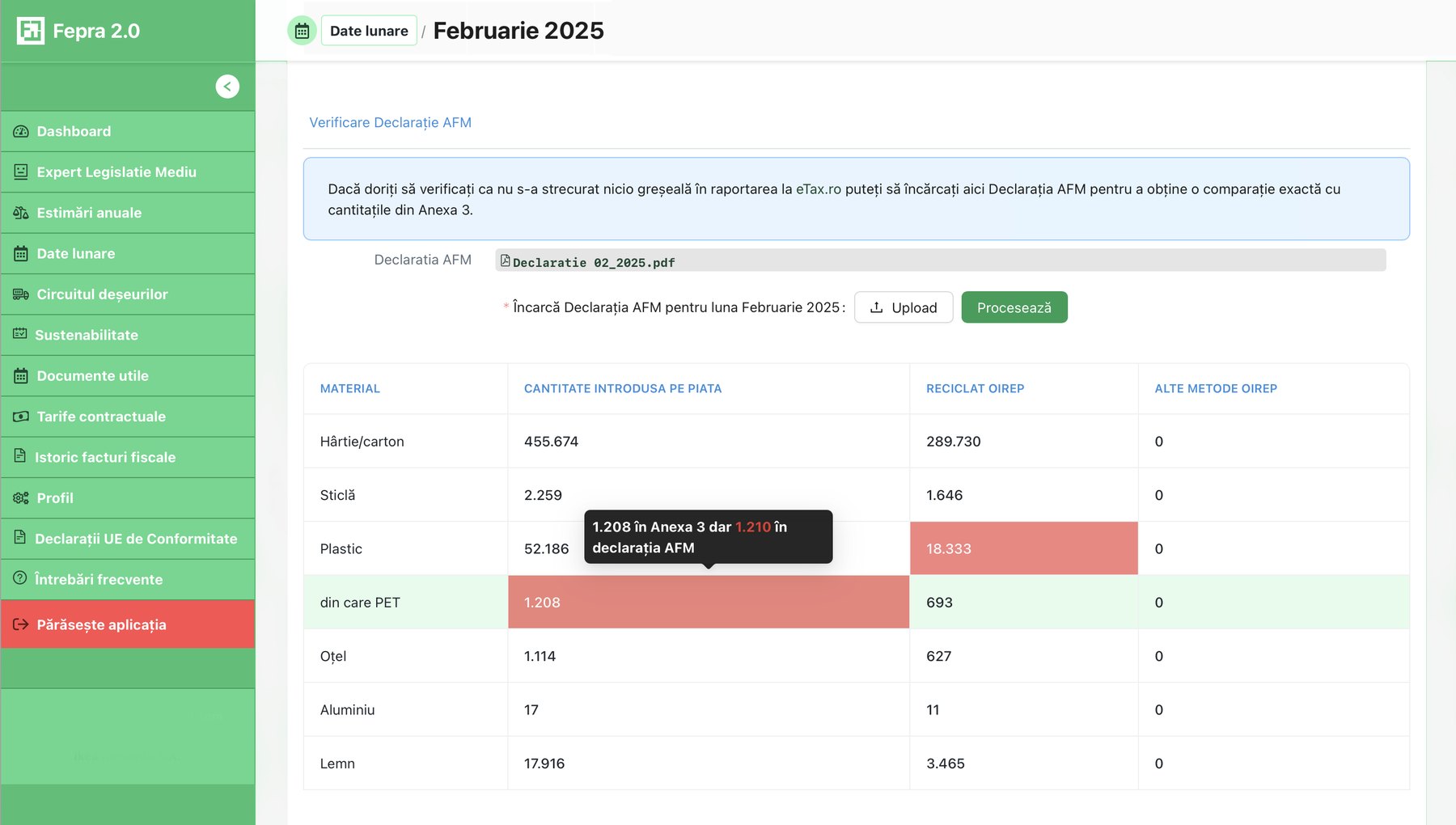1456x825 pixels.
Task: Open Tarife contractuale page
Action: (x=128, y=417)
